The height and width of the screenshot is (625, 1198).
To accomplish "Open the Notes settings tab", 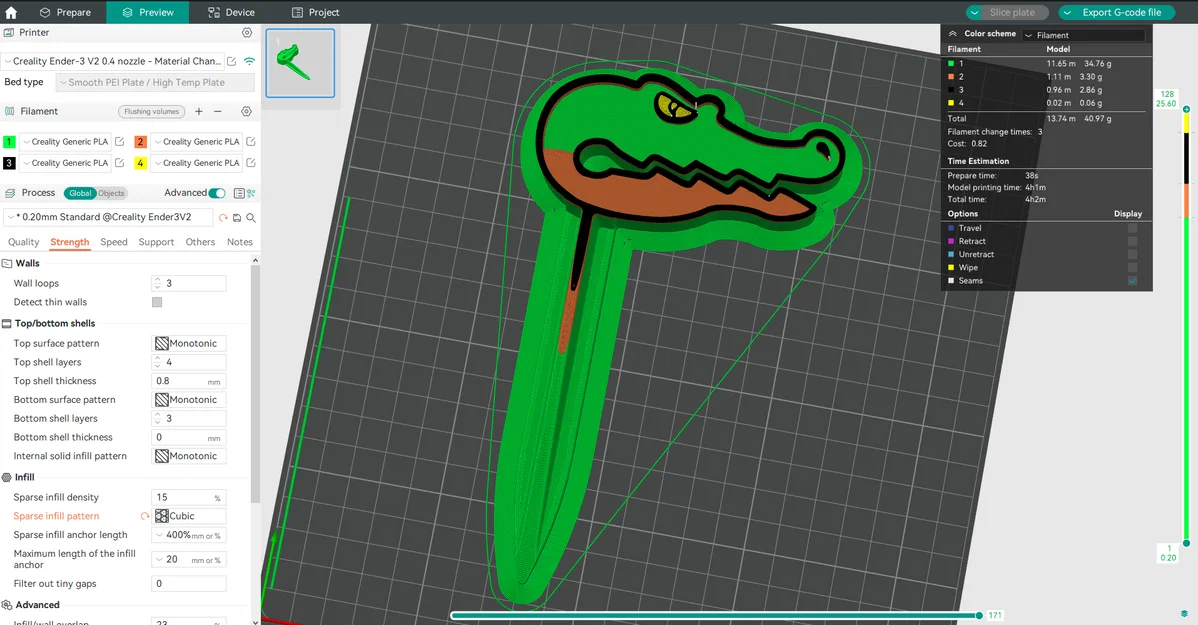I will click(x=240, y=242).
